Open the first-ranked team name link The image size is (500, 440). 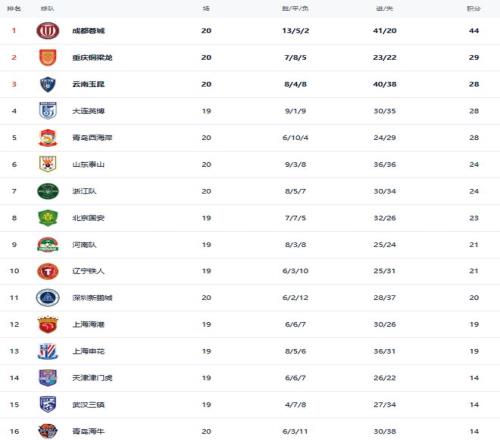tap(89, 31)
